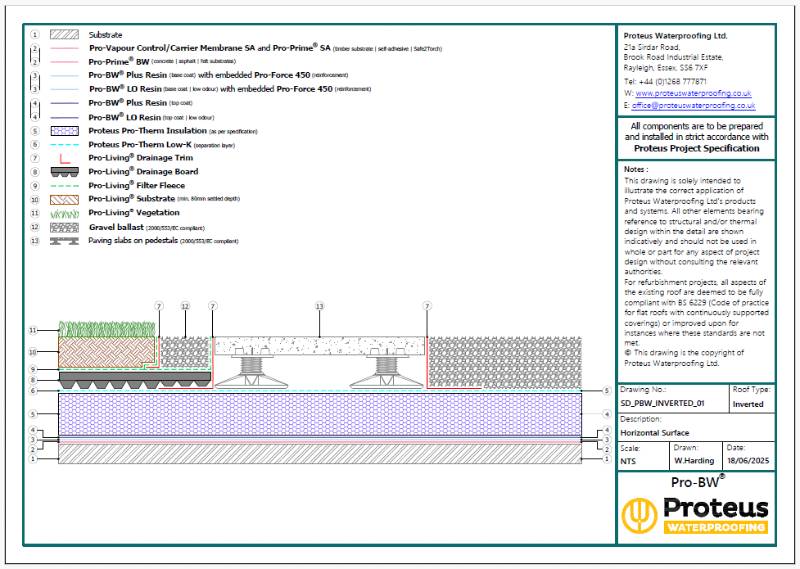
Task: Click the right support pedestal in section drawing
Action: tap(386, 371)
